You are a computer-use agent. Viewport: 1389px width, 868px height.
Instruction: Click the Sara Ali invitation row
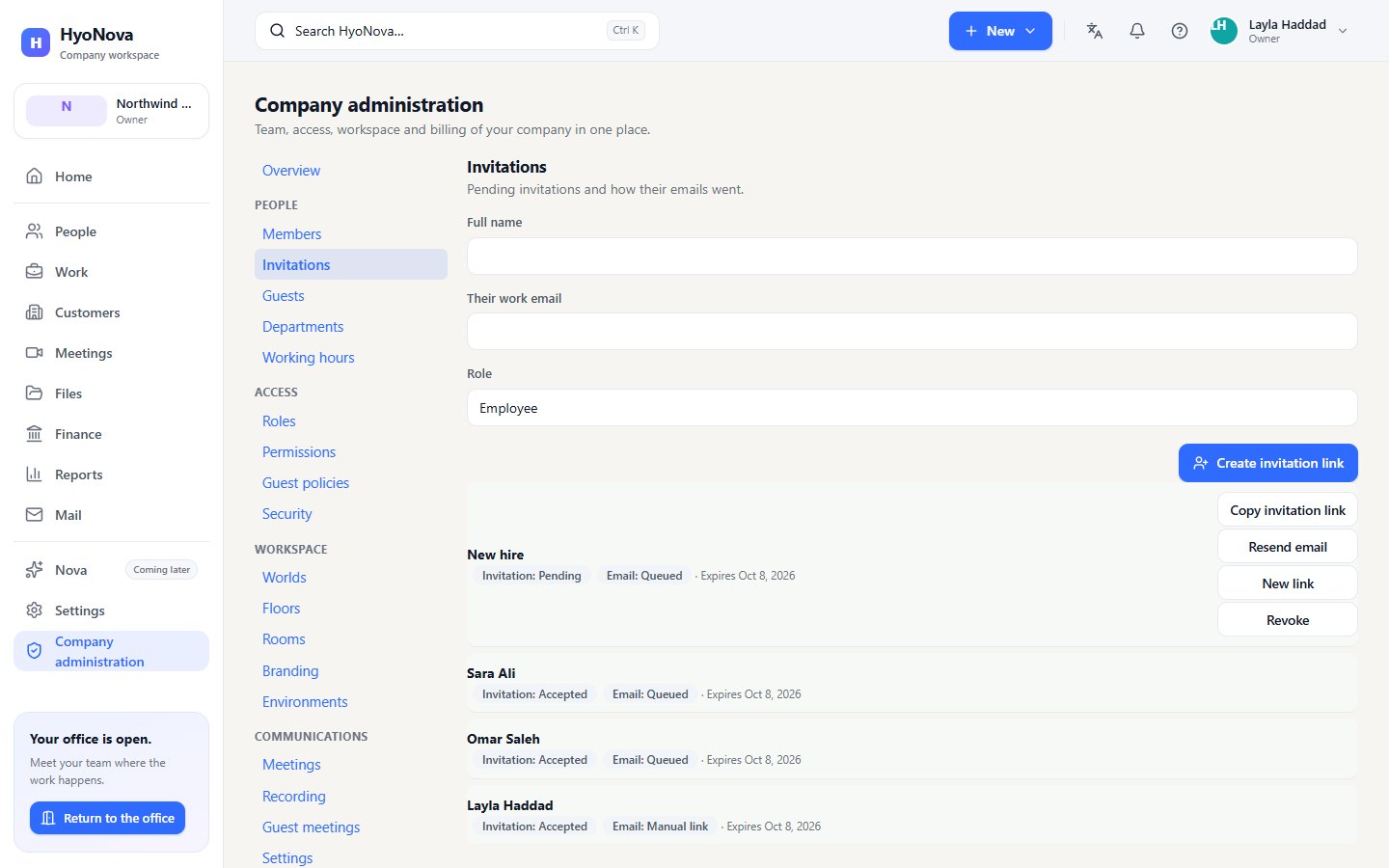(912, 684)
